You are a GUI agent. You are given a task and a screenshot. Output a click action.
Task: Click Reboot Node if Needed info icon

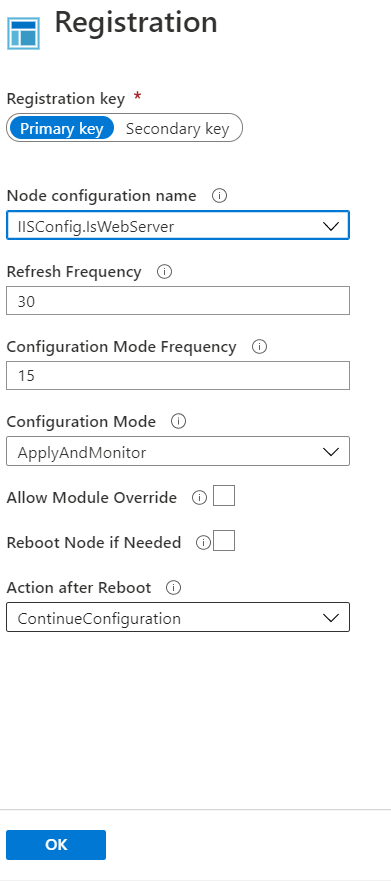click(203, 543)
